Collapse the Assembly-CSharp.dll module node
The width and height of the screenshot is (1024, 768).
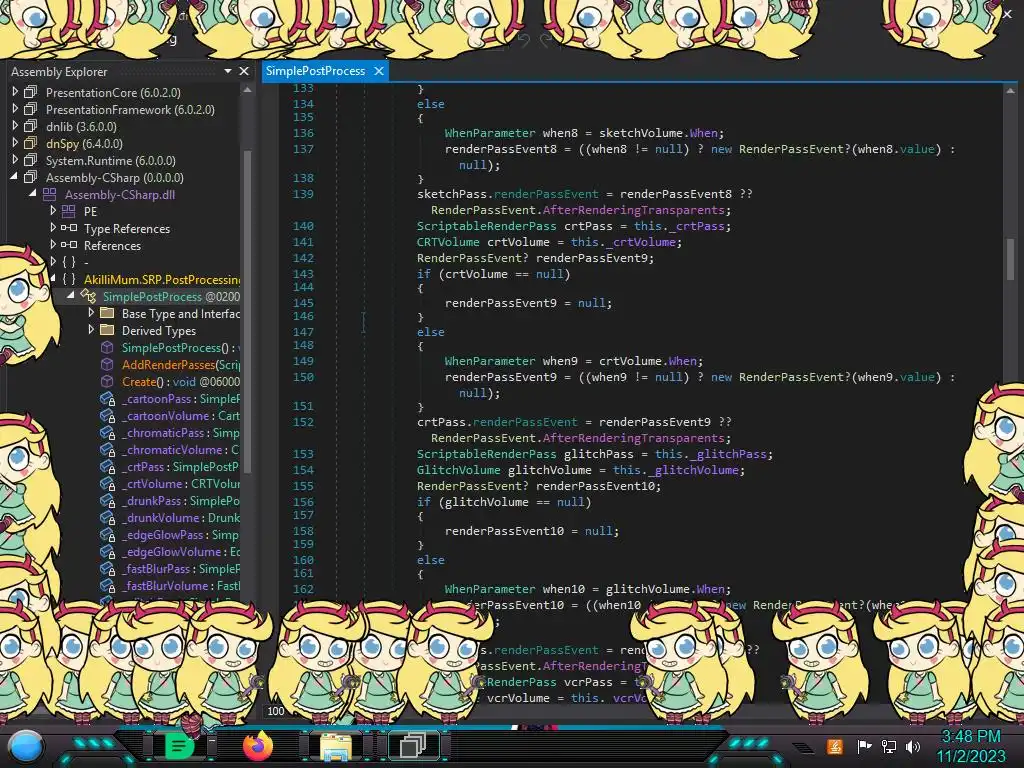tap(33, 193)
